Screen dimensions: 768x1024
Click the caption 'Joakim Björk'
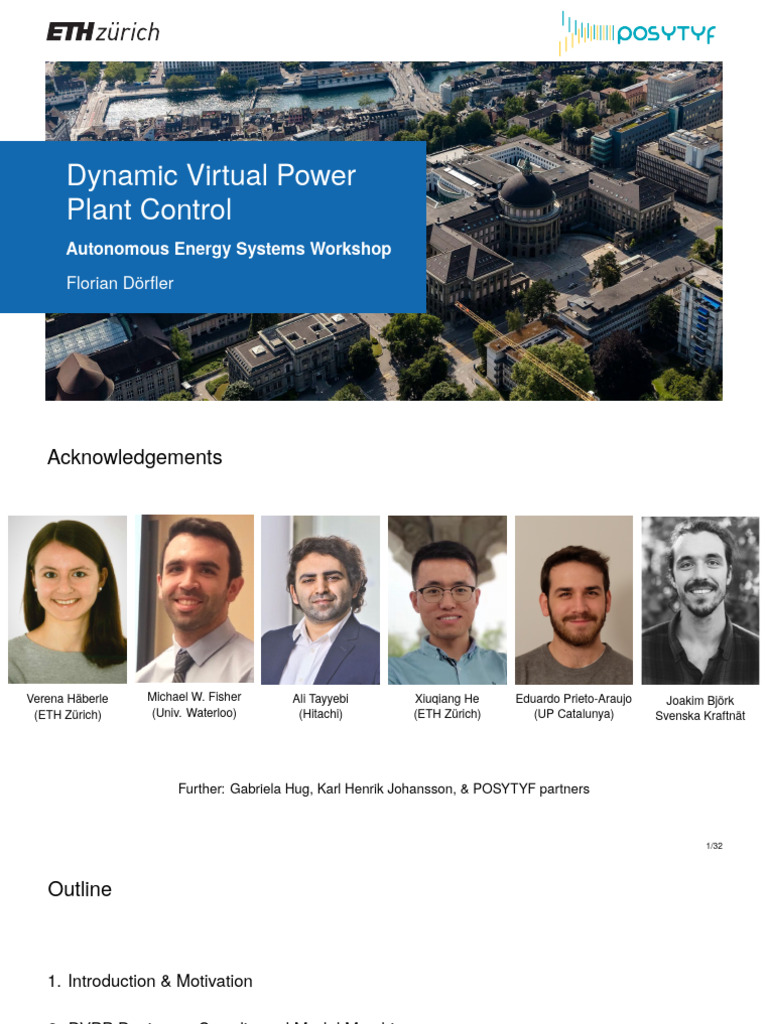pos(700,701)
